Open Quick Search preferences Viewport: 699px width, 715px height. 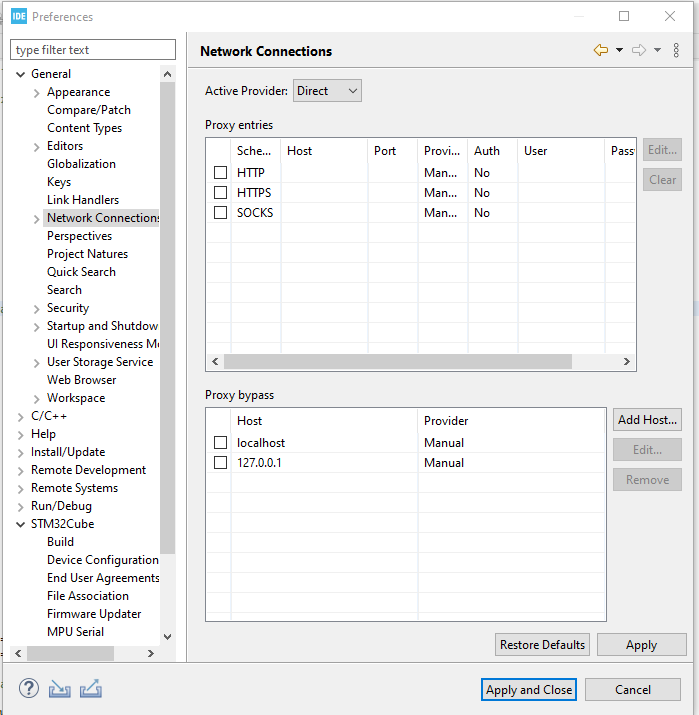(x=81, y=272)
